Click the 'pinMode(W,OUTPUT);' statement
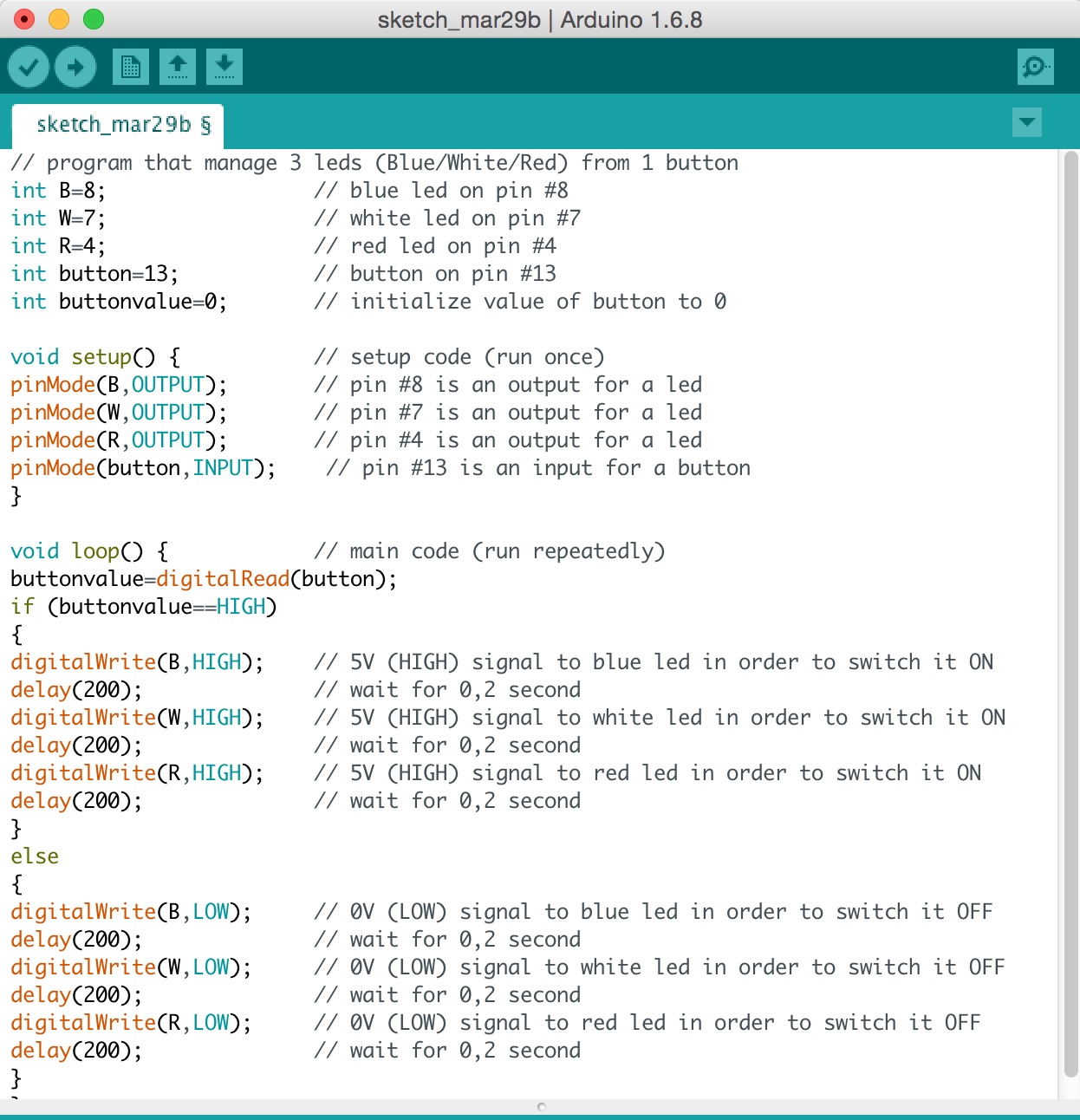 [119, 413]
